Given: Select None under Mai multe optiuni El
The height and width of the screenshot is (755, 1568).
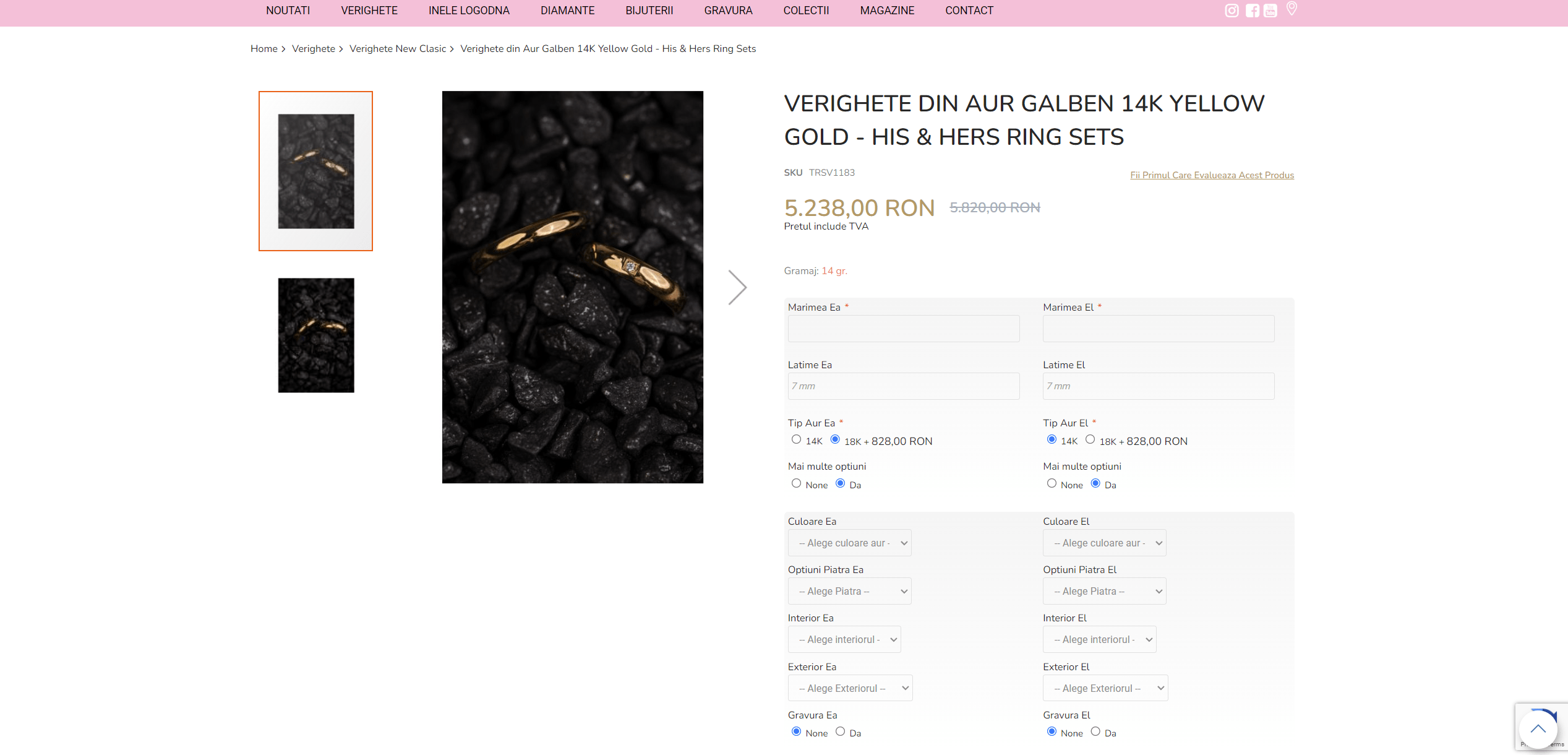Looking at the screenshot, I should 1052,483.
